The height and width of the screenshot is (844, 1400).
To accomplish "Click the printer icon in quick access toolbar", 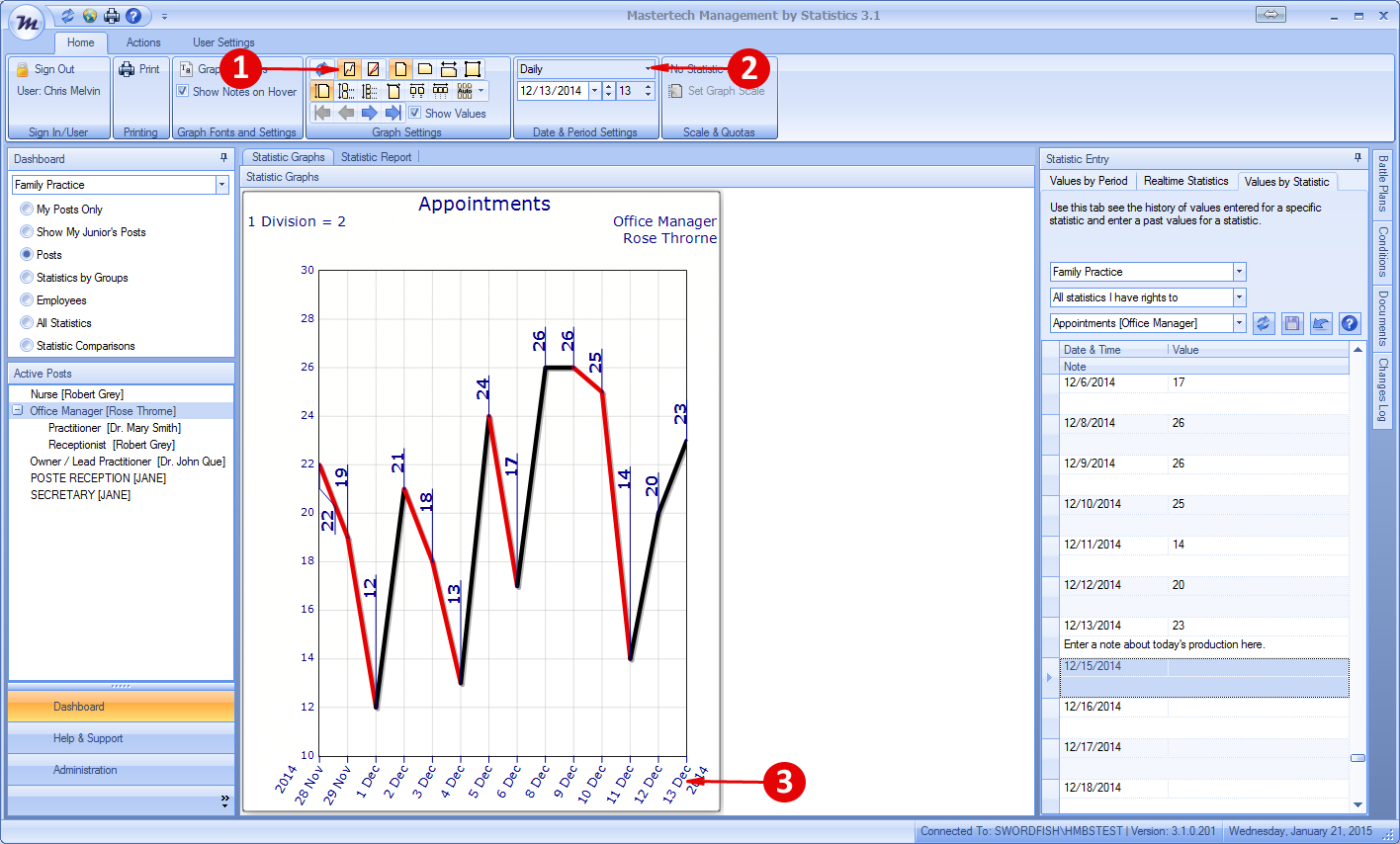I will (111, 16).
